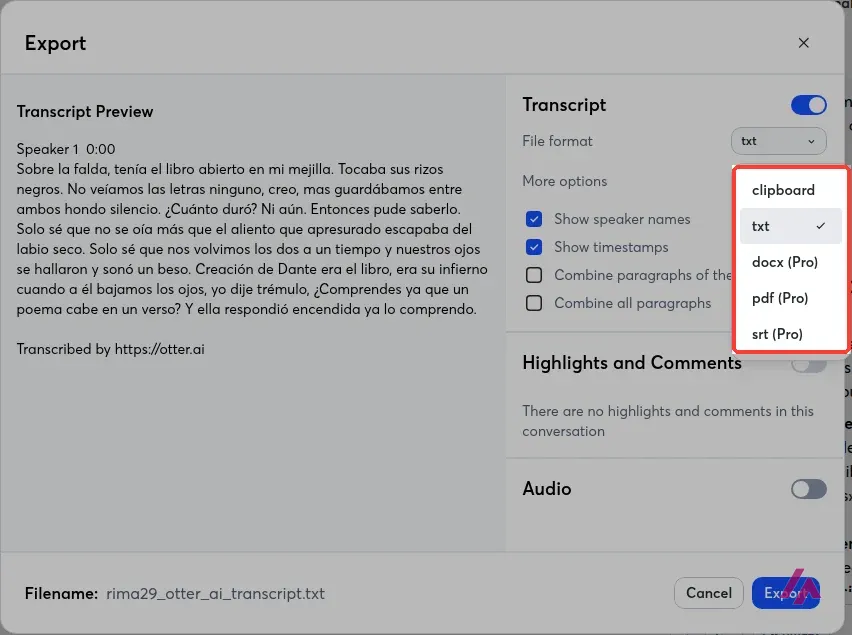Open the File format txt dropdown
This screenshot has height=635, width=852.
778,141
